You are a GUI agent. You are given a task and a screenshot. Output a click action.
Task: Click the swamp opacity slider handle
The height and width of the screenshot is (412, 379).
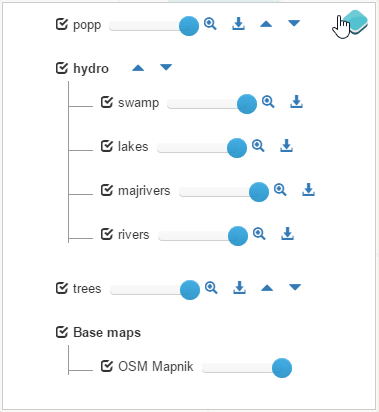tap(247, 104)
